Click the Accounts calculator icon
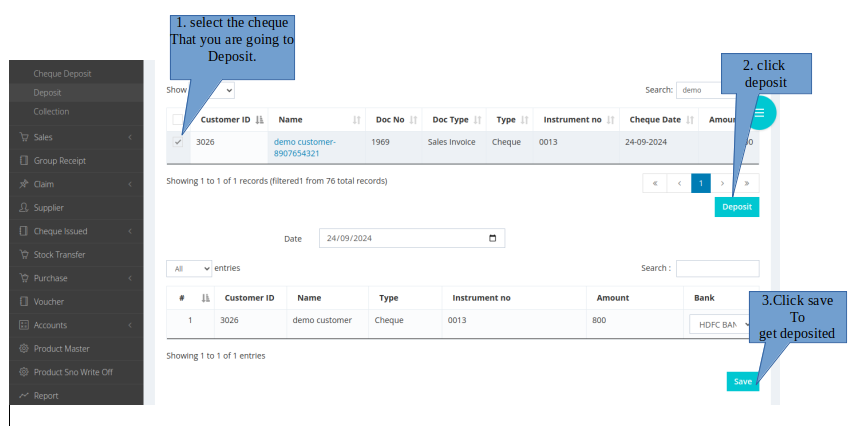Screen dimensions: 851x427 (x=24, y=325)
